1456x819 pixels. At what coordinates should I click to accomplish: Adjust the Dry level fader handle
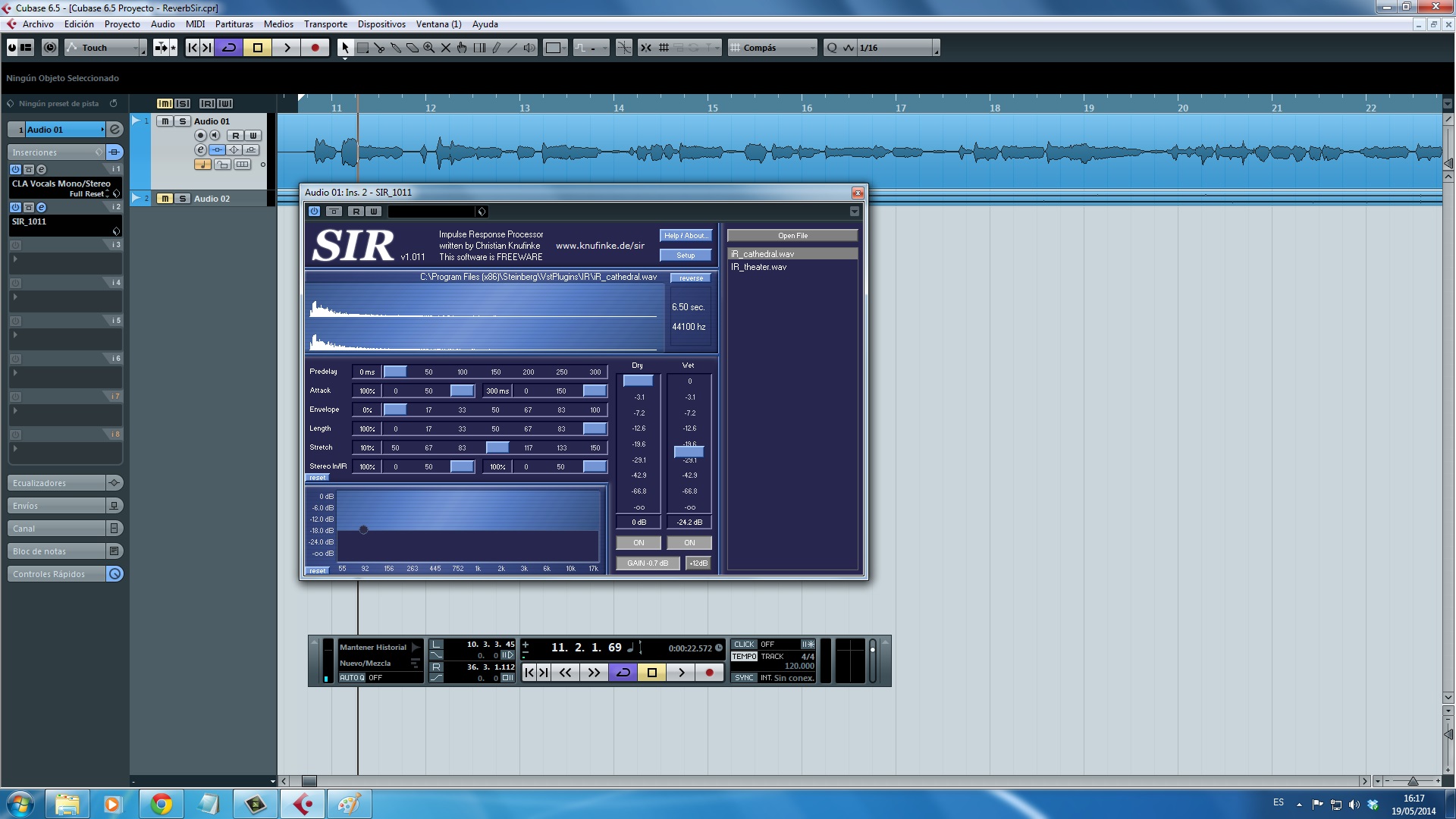click(x=638, y=381)
